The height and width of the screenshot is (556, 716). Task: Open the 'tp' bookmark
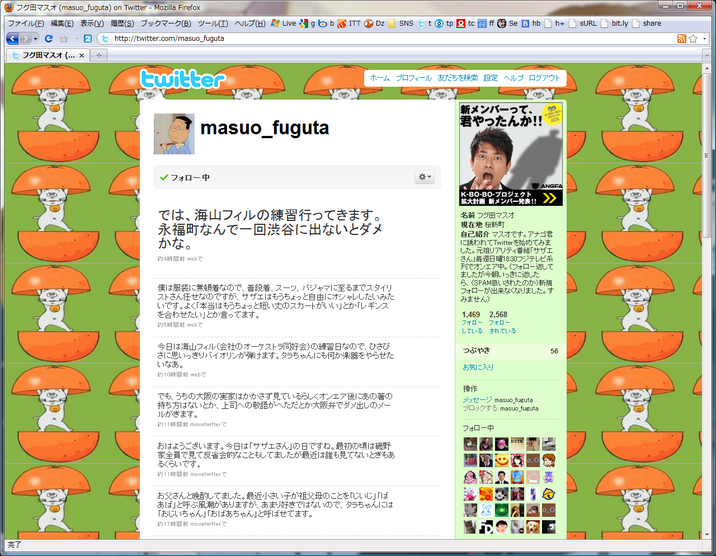click(x=444, y=23)
